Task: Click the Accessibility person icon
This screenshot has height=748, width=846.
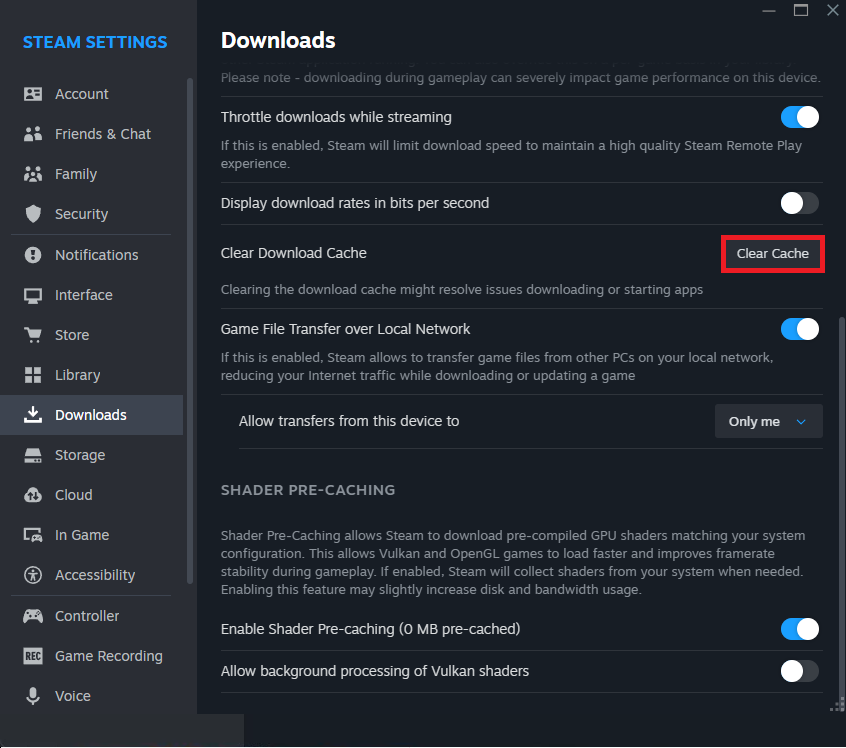Action: (33, 575)
